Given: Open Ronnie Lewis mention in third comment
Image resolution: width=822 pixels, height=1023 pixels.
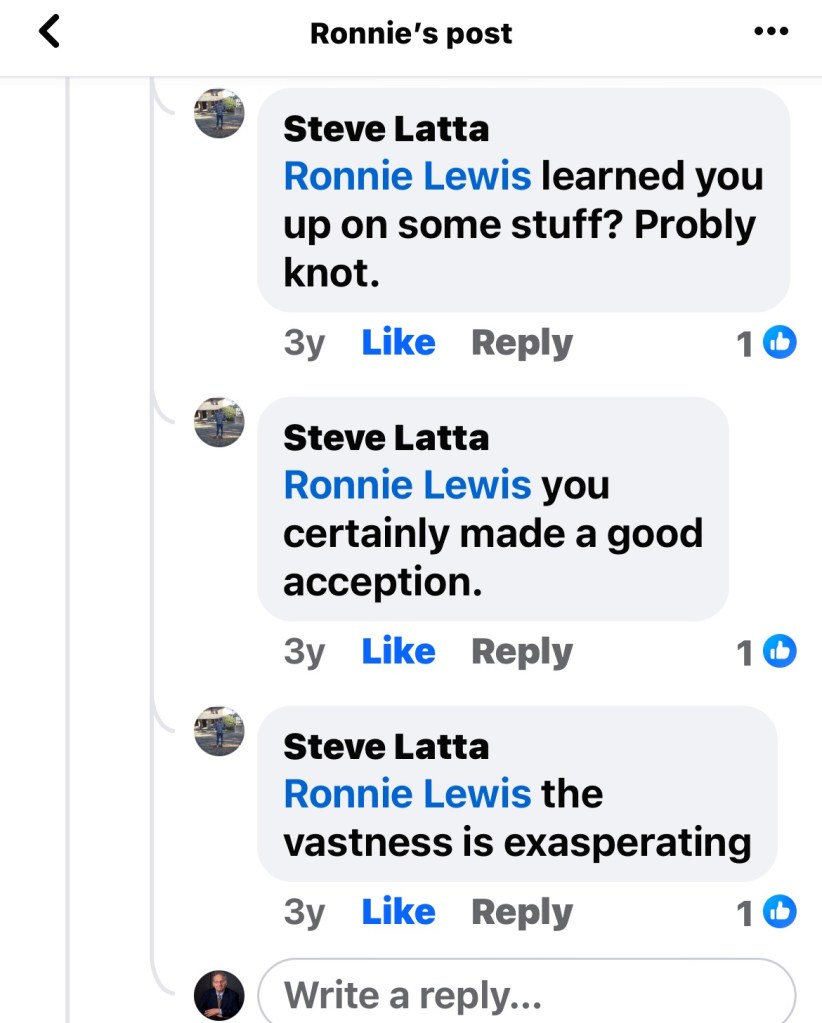Looking at the screenshot, I should tap(407, 794).
